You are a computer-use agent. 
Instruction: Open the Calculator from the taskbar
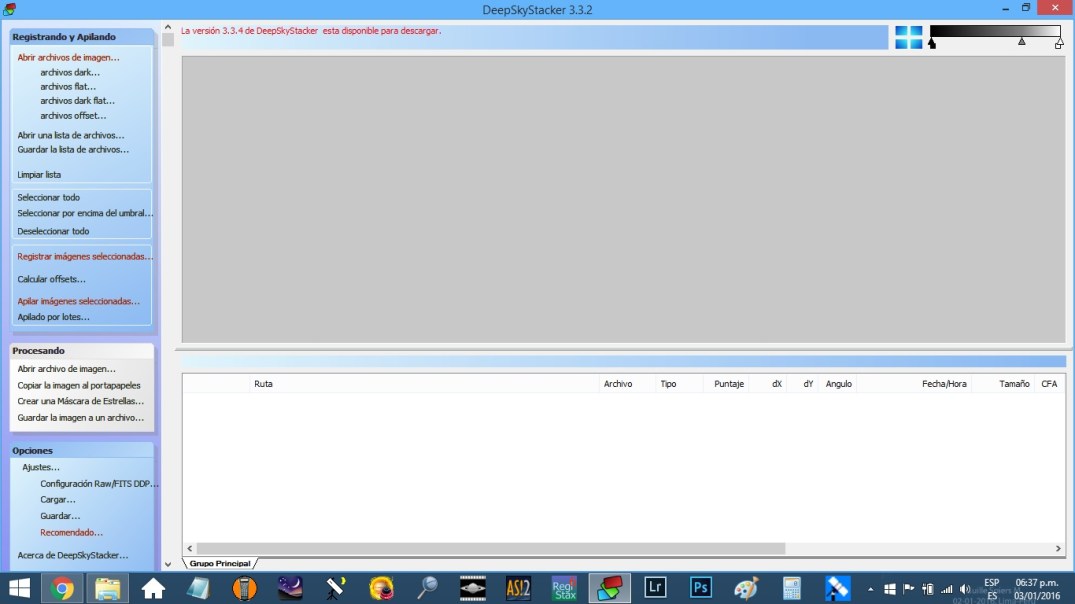(x=792, y=588)
